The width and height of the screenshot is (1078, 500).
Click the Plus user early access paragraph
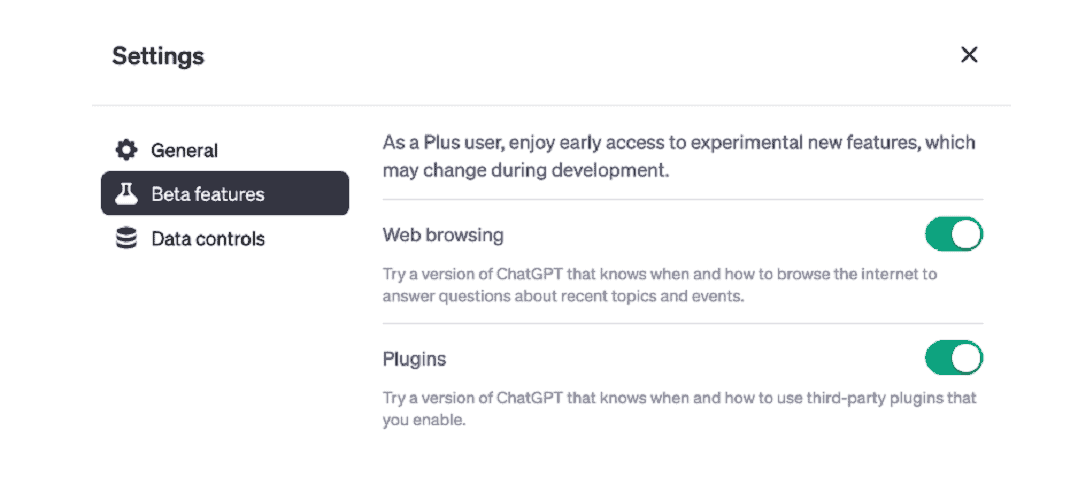(x=679, y=157)
